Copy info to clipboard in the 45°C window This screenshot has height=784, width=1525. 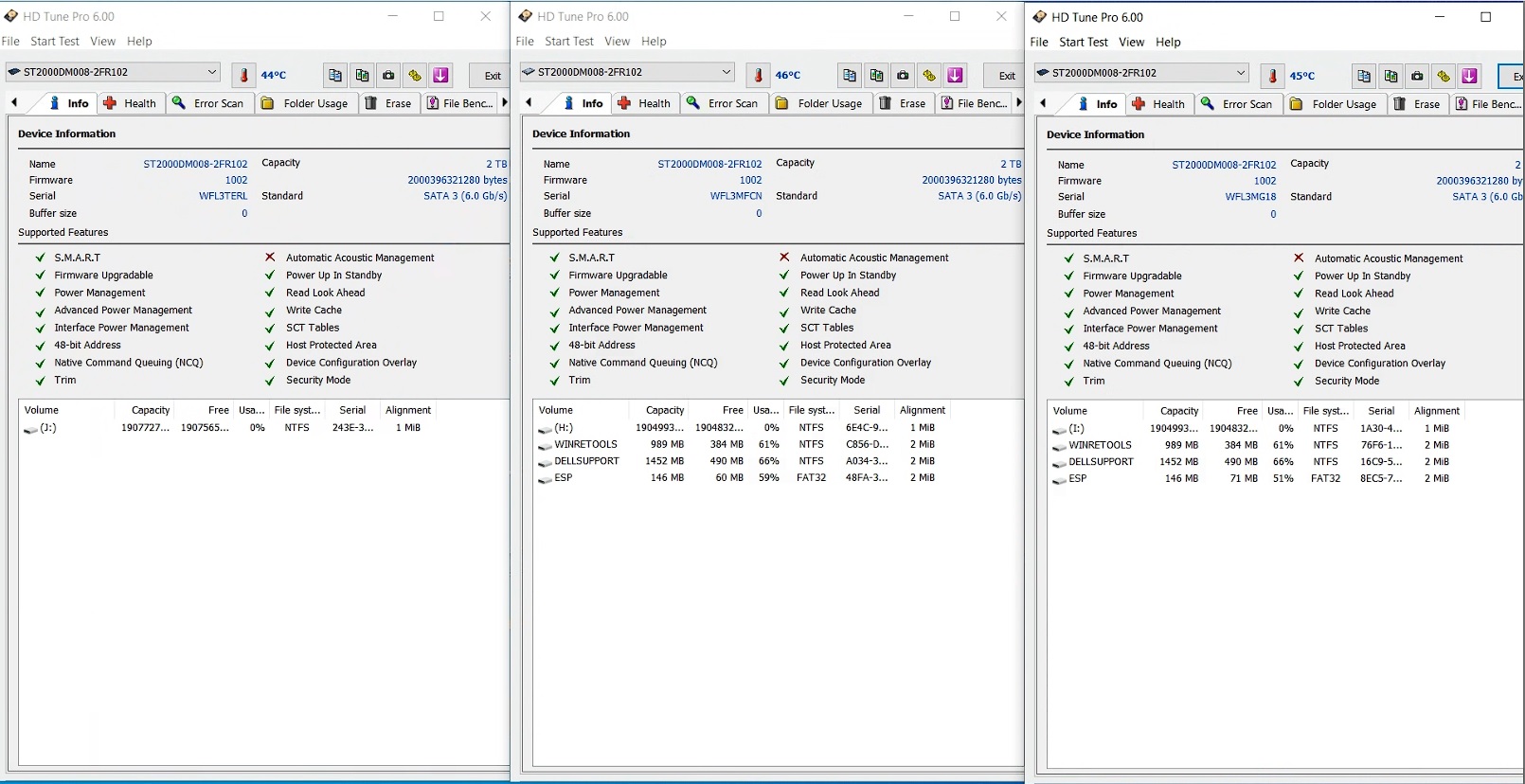[x=1364, y=76]
